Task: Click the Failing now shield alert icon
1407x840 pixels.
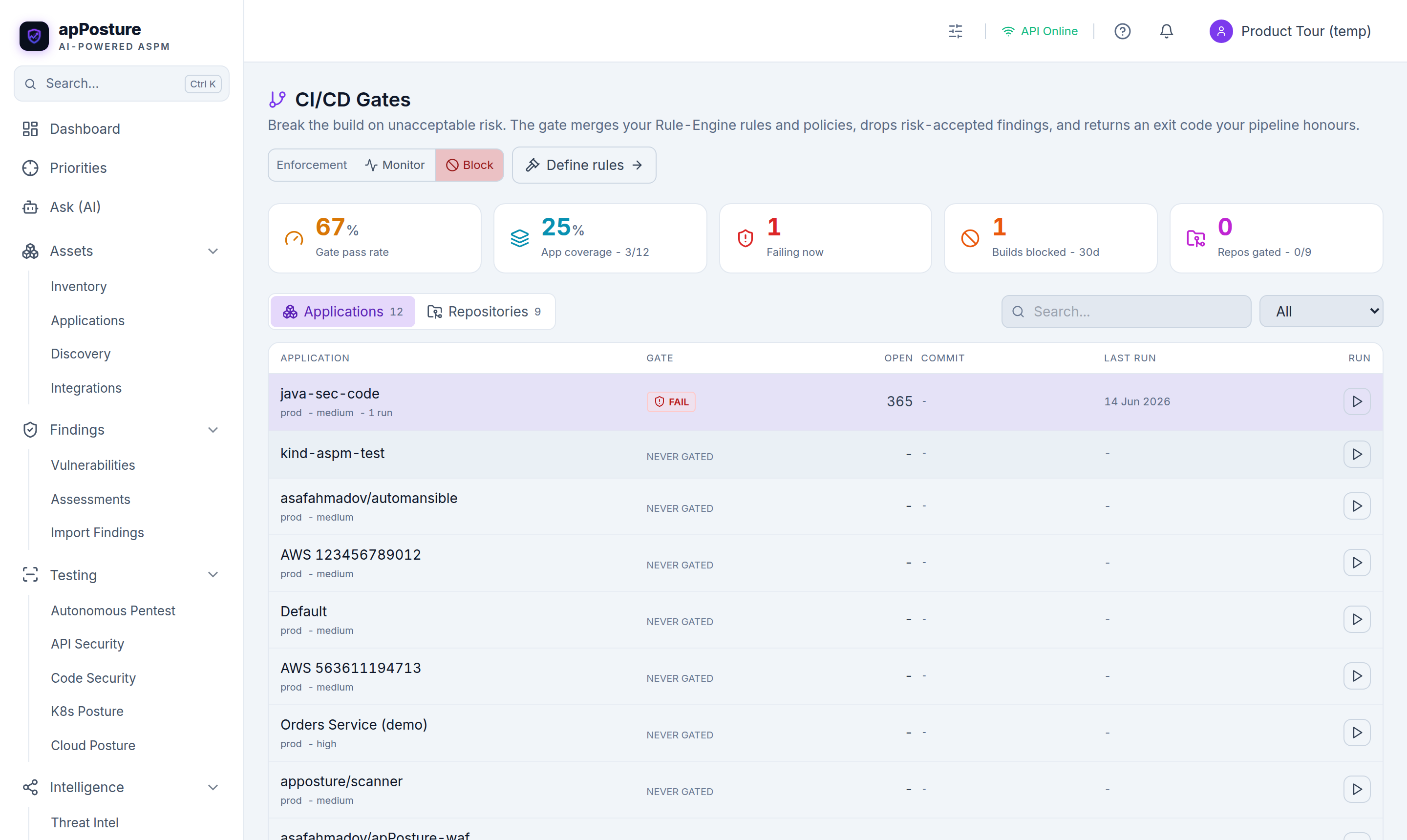Action: coord(745,238)
